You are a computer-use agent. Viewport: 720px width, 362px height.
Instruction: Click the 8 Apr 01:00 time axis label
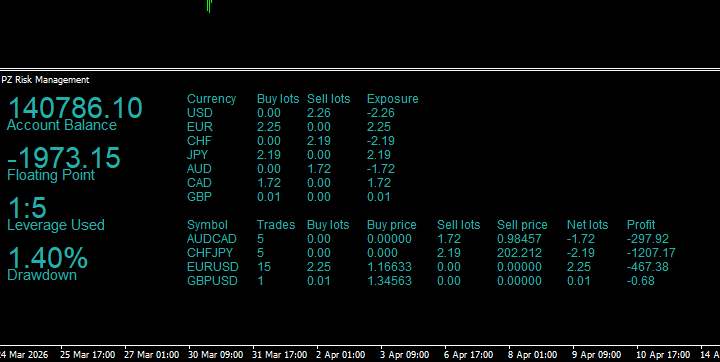click(x=532, y=355)
